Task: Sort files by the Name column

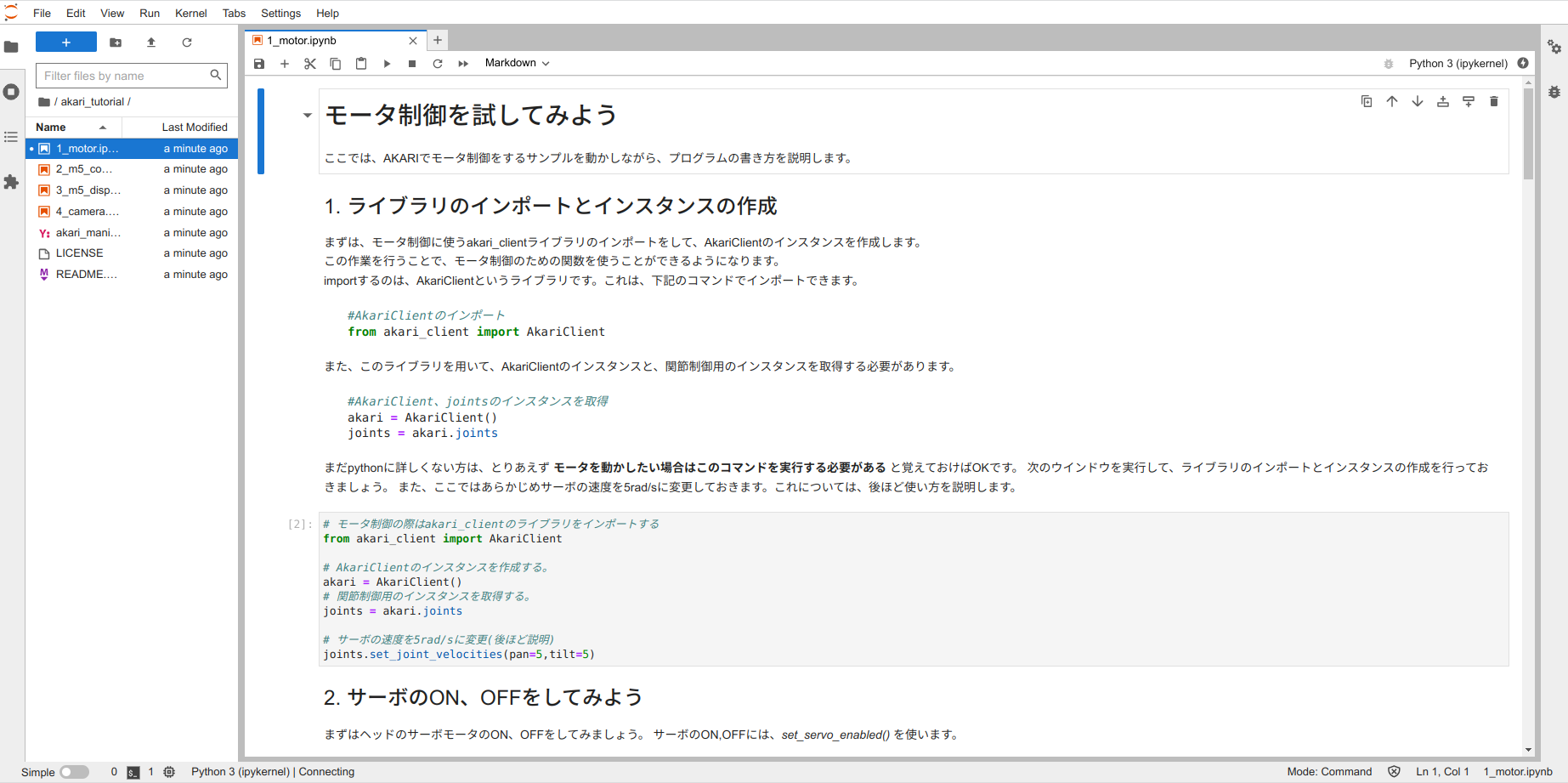Action: click(51, 128)
